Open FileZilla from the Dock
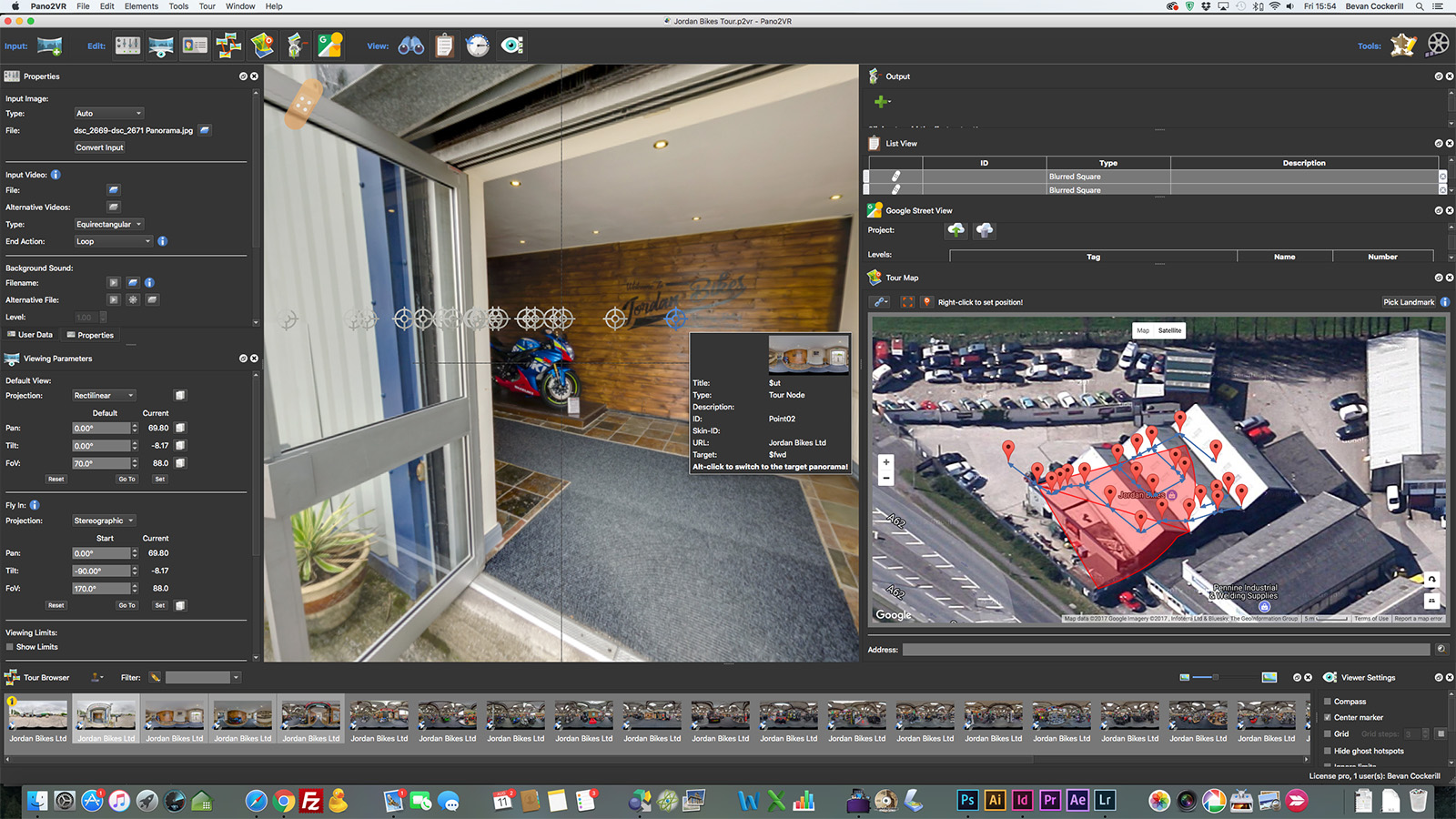Image resolution: width=1456 pixels, height=819 pixels. point(310,801)
